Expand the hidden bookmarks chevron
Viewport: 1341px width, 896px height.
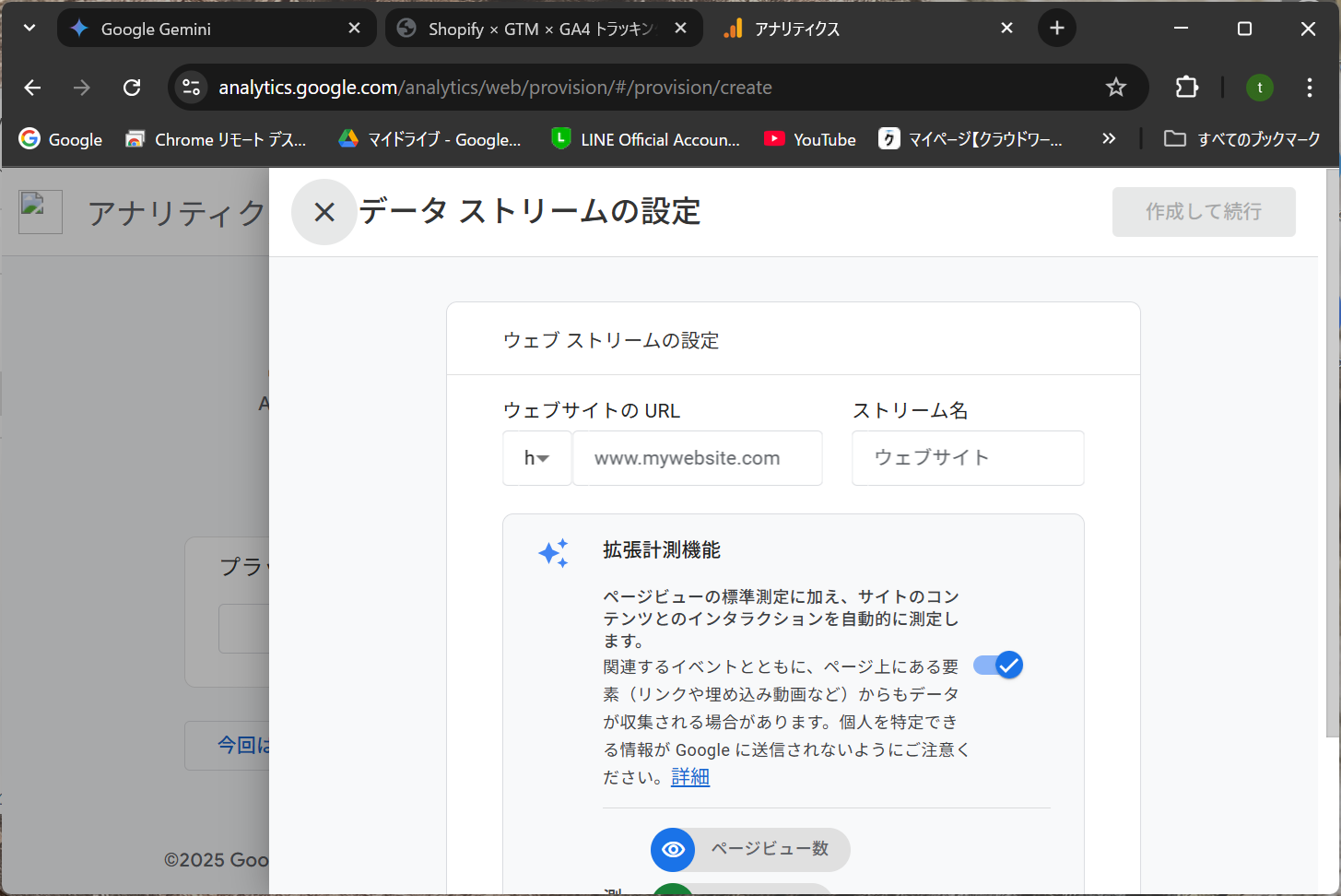(1109, 139)
